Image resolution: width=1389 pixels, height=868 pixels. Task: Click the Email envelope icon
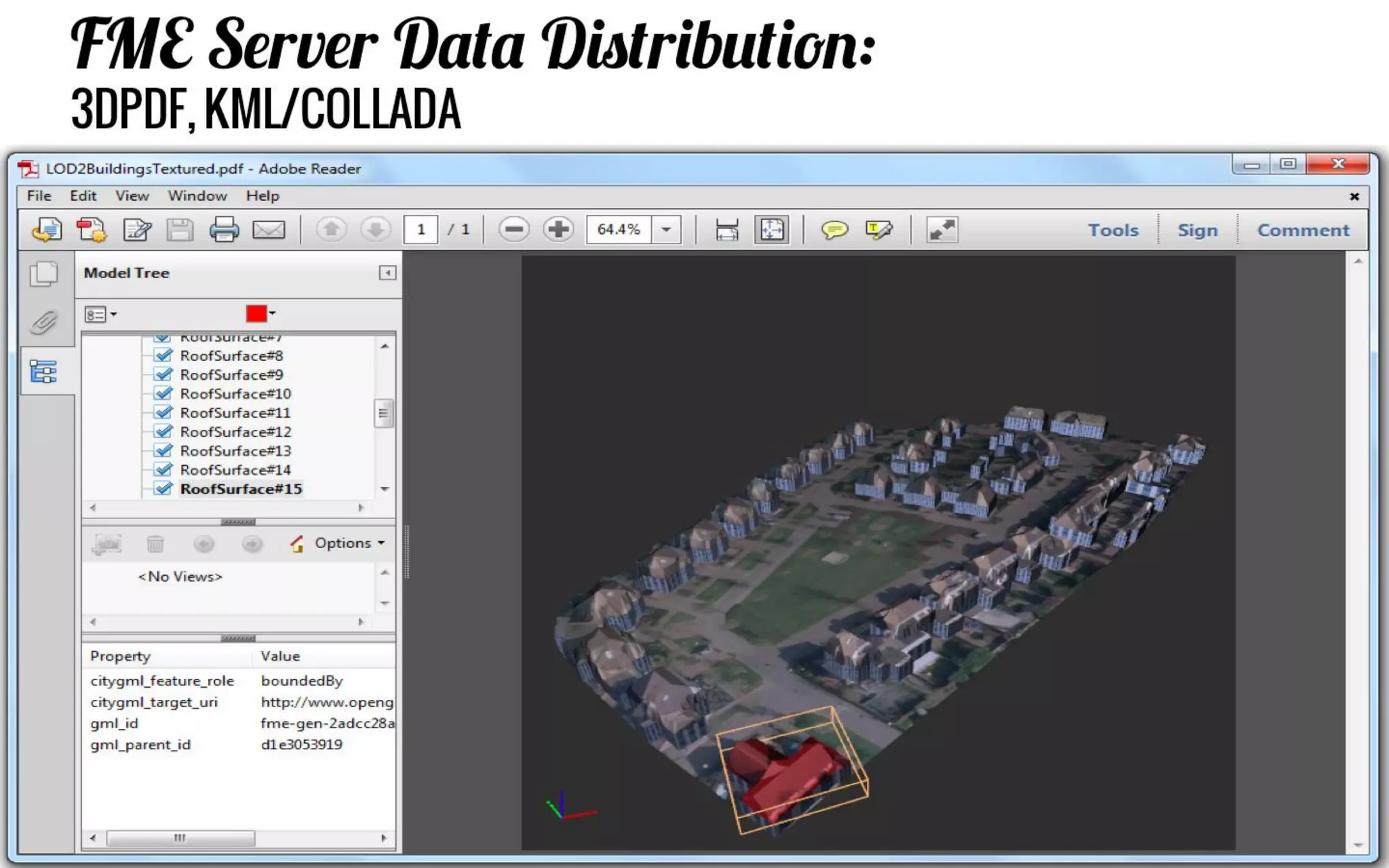(269, 231)
